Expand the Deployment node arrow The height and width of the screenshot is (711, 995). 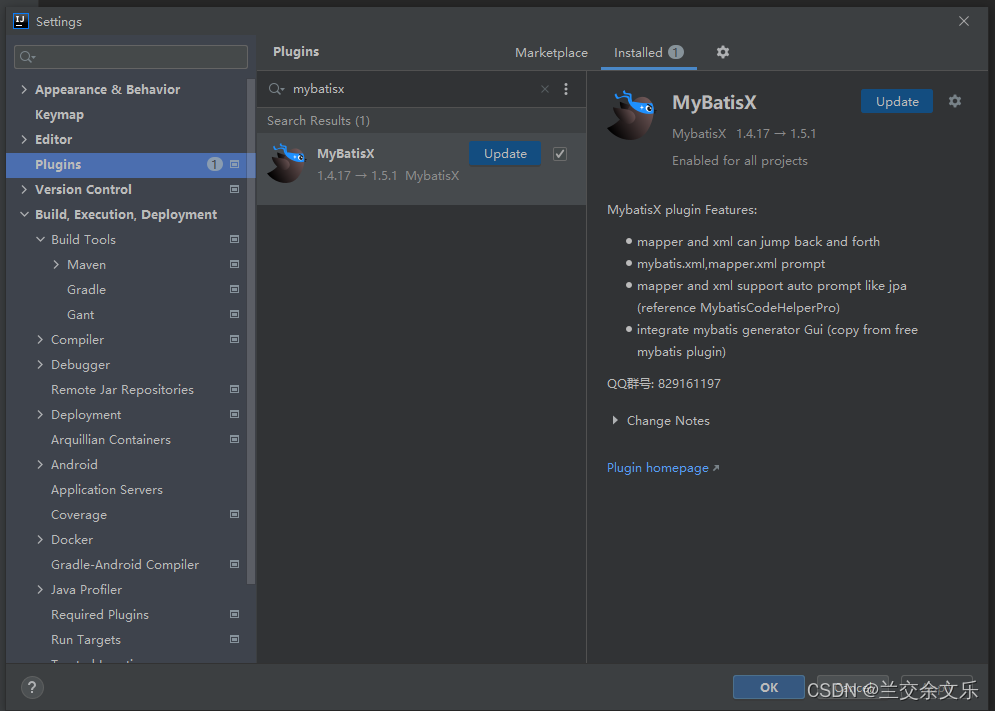point(41,415)
